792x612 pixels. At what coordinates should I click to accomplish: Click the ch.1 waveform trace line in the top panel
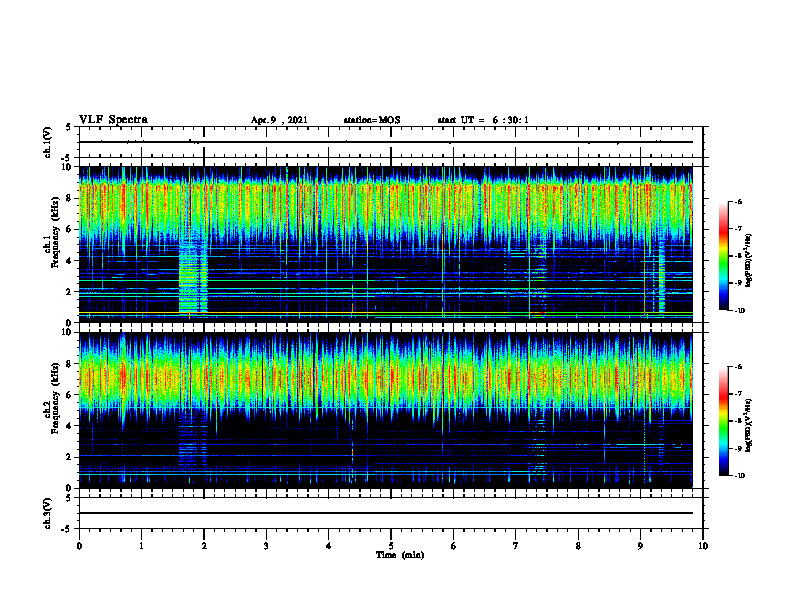click(386, 142)
